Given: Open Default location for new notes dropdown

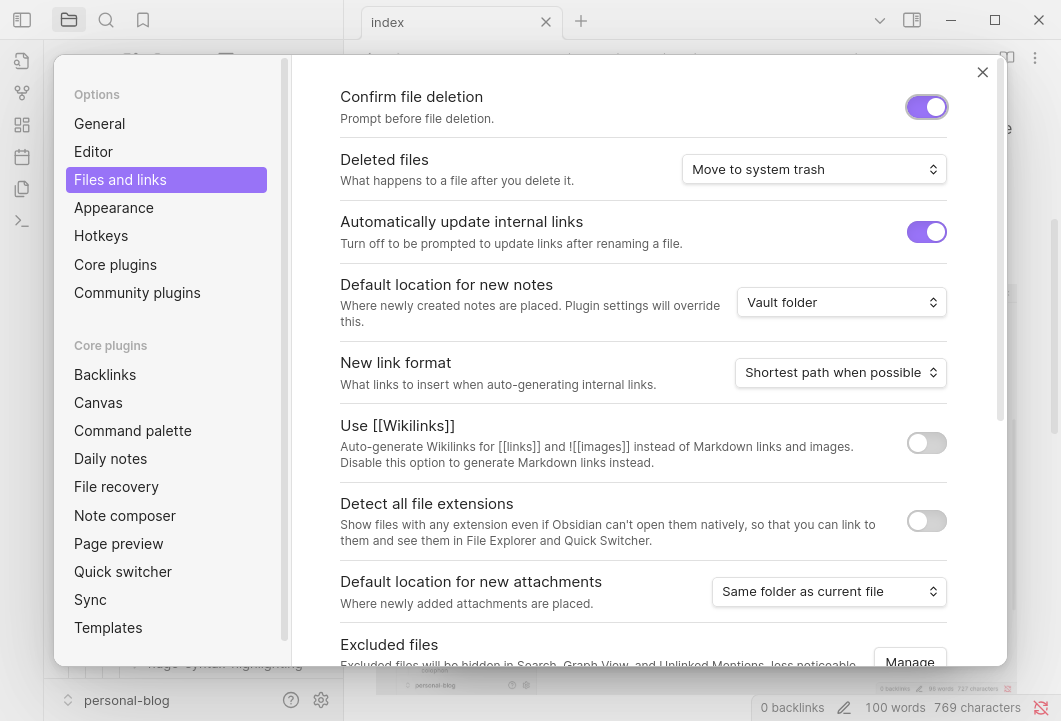Looking at the screenshot, I should 840,302.
